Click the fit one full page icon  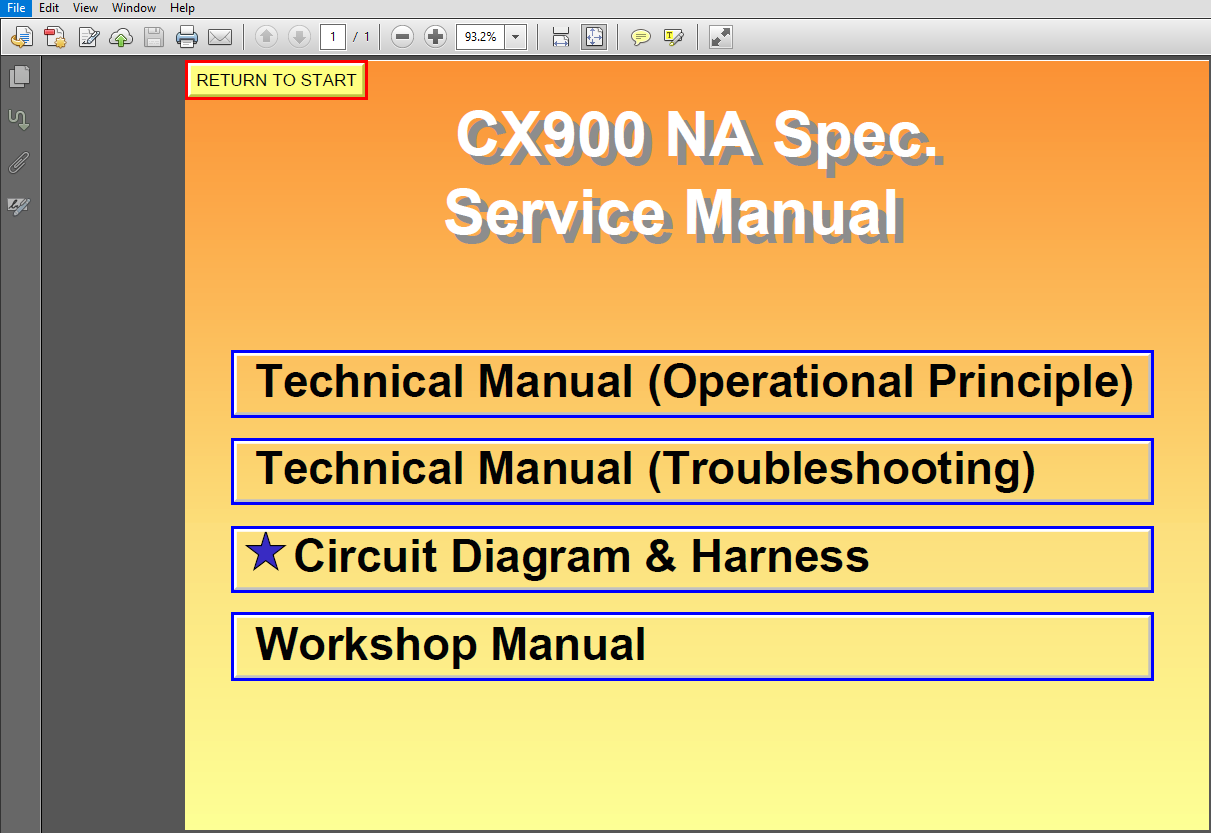point(594,38)
